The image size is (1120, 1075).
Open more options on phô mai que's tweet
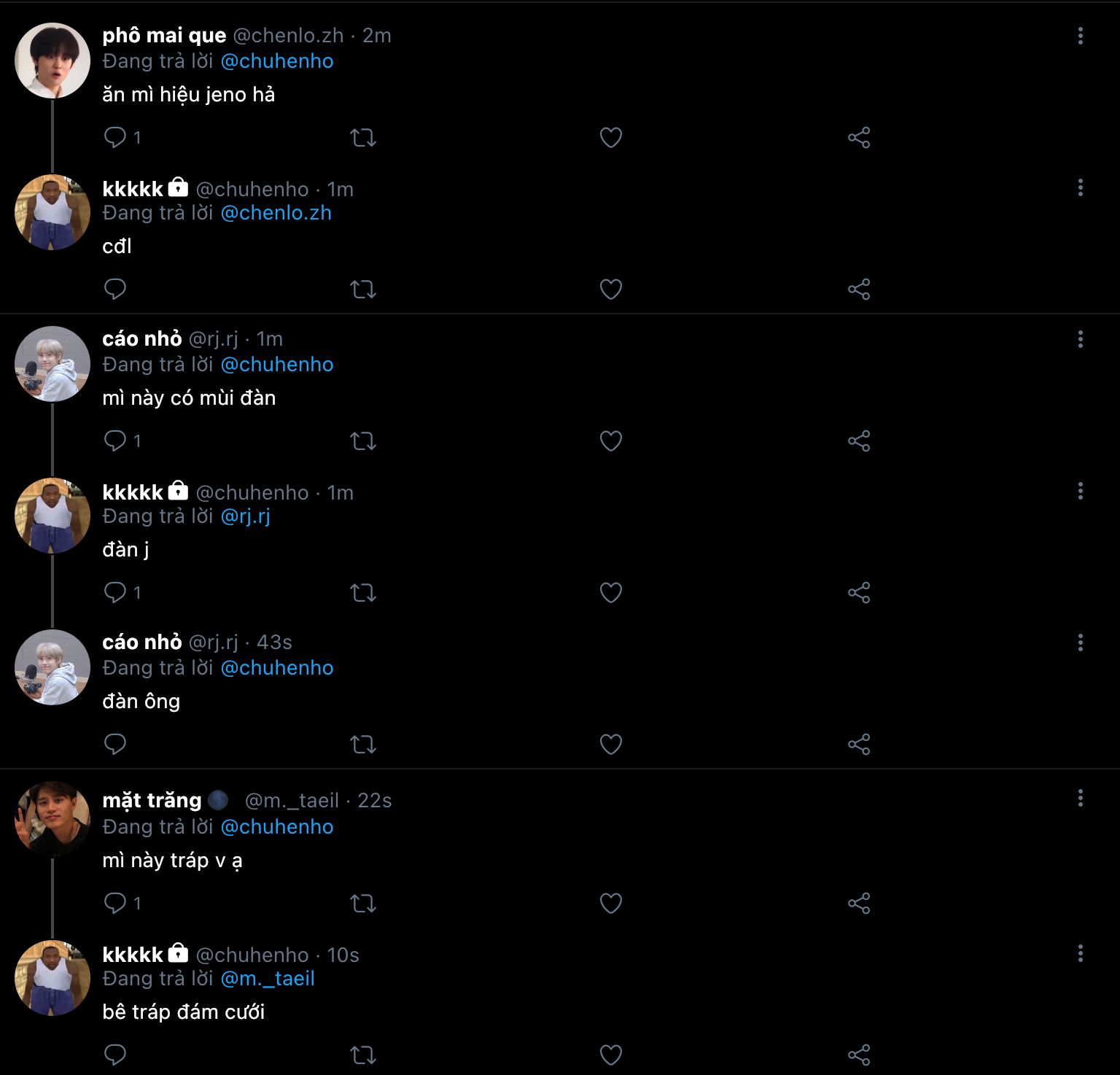click(x=1081, y=36)
